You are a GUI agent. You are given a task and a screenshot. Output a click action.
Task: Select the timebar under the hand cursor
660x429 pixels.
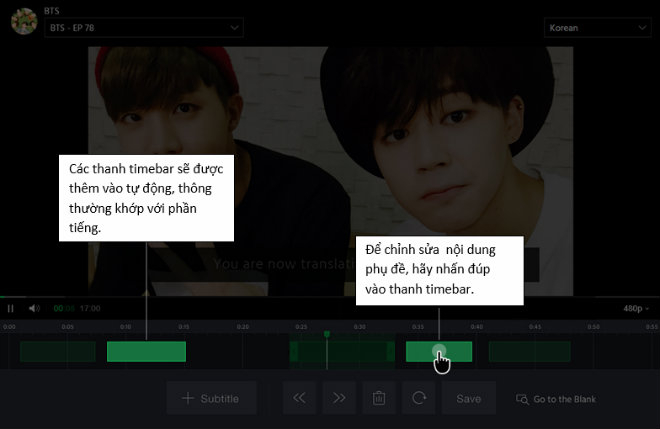click(438, 351)
